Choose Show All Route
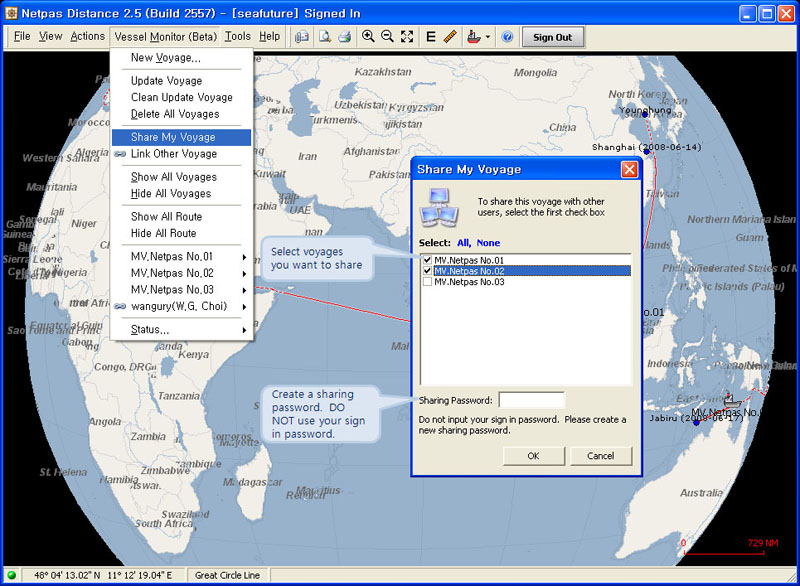 point(181,217)
